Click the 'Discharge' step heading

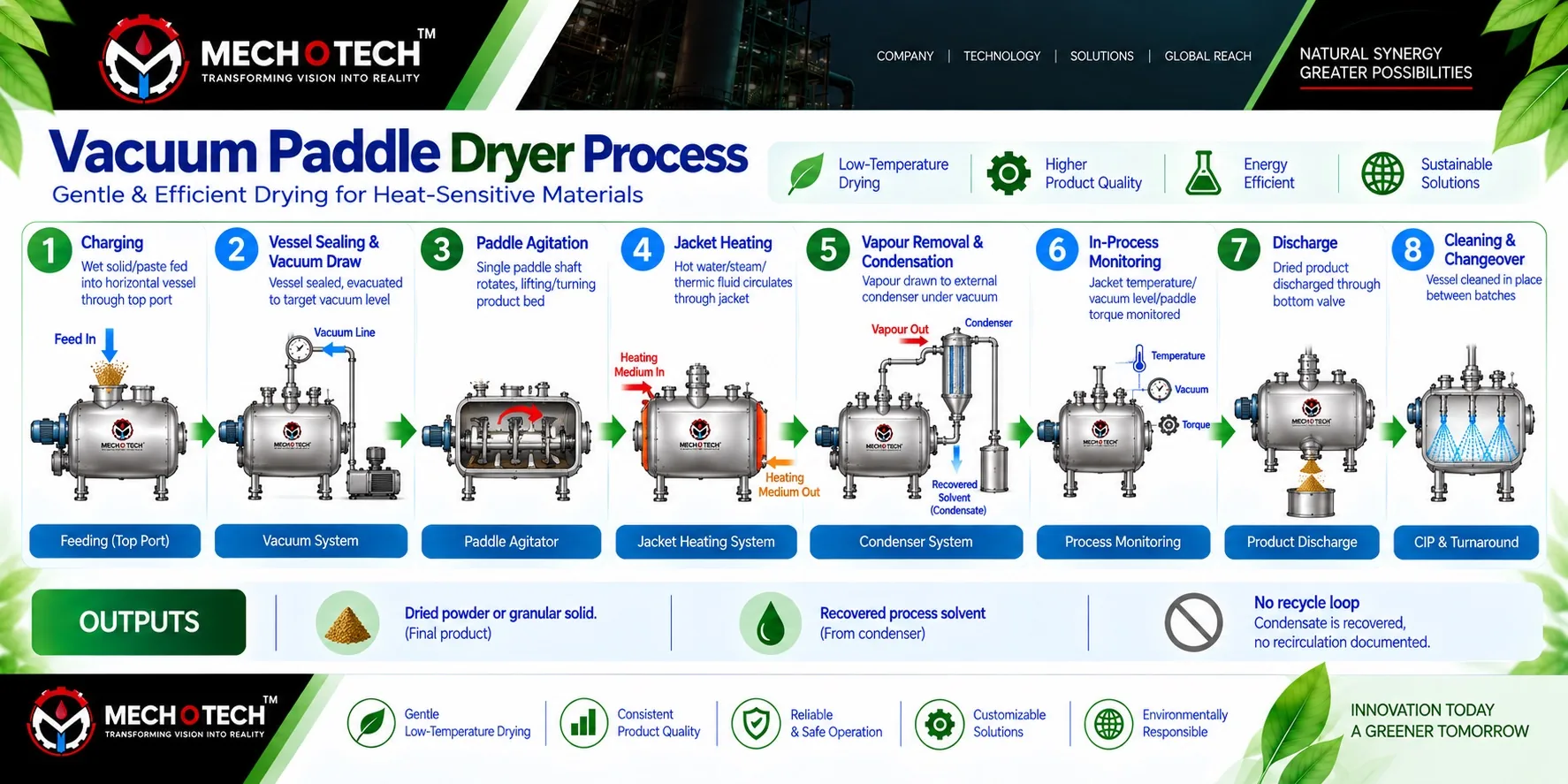pyautogui.click(x=1305, y=242)
